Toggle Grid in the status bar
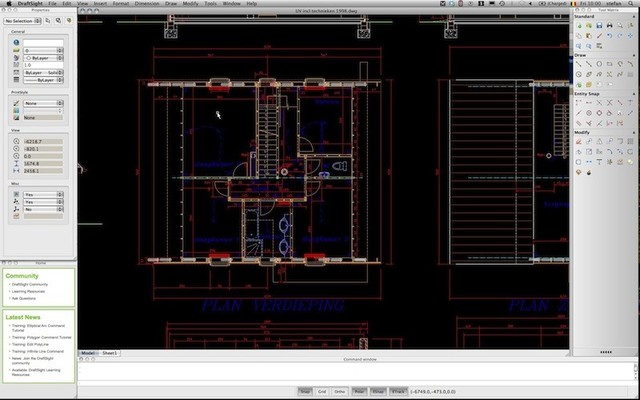The image size is (640, 400). (322, 391)
